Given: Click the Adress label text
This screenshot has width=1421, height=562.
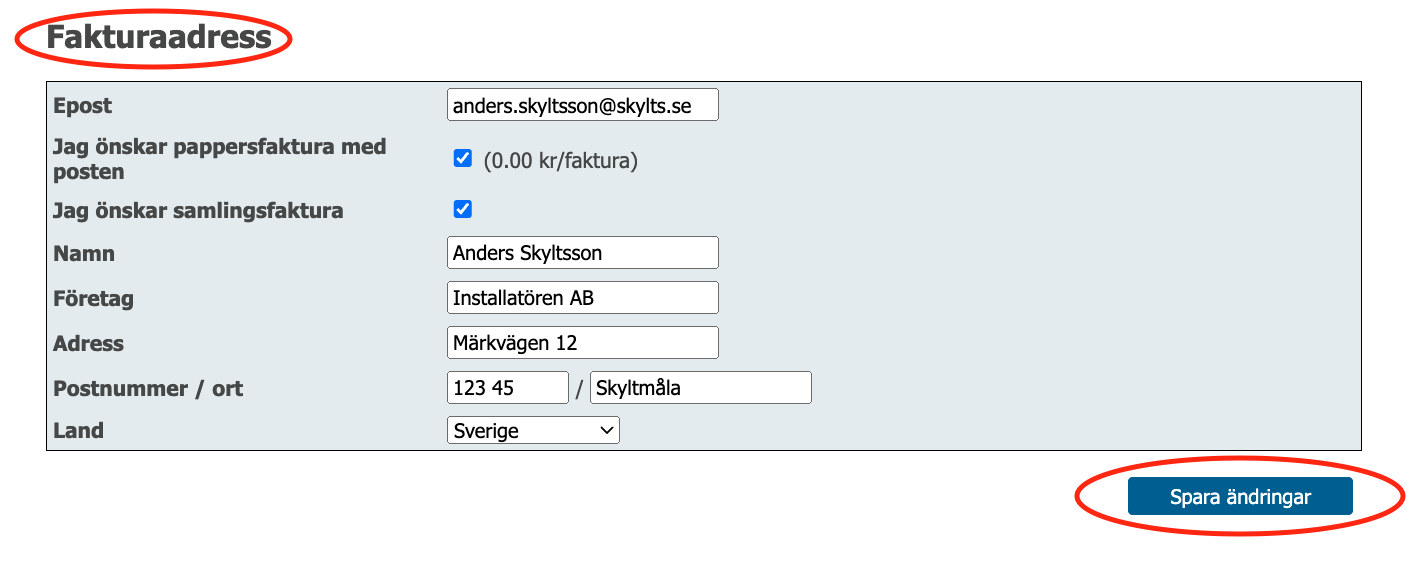Looking at the screenshot, I should (x=88, y=344).
